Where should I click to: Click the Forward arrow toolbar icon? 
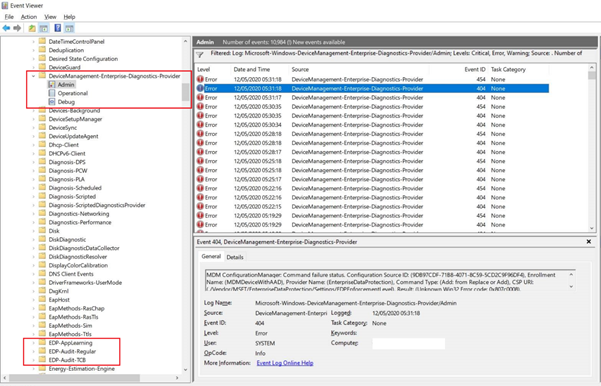pyautogui.click(x=17, y=28)
